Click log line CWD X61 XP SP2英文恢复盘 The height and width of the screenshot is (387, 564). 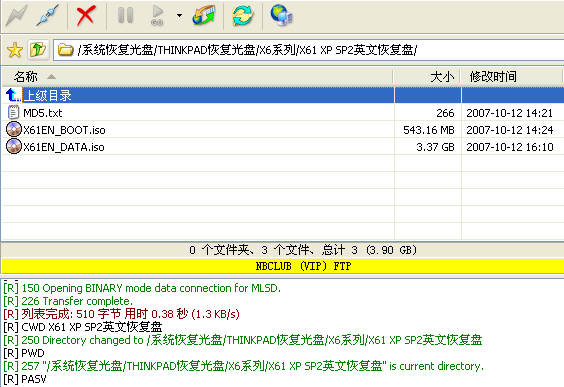pos(83,327)
